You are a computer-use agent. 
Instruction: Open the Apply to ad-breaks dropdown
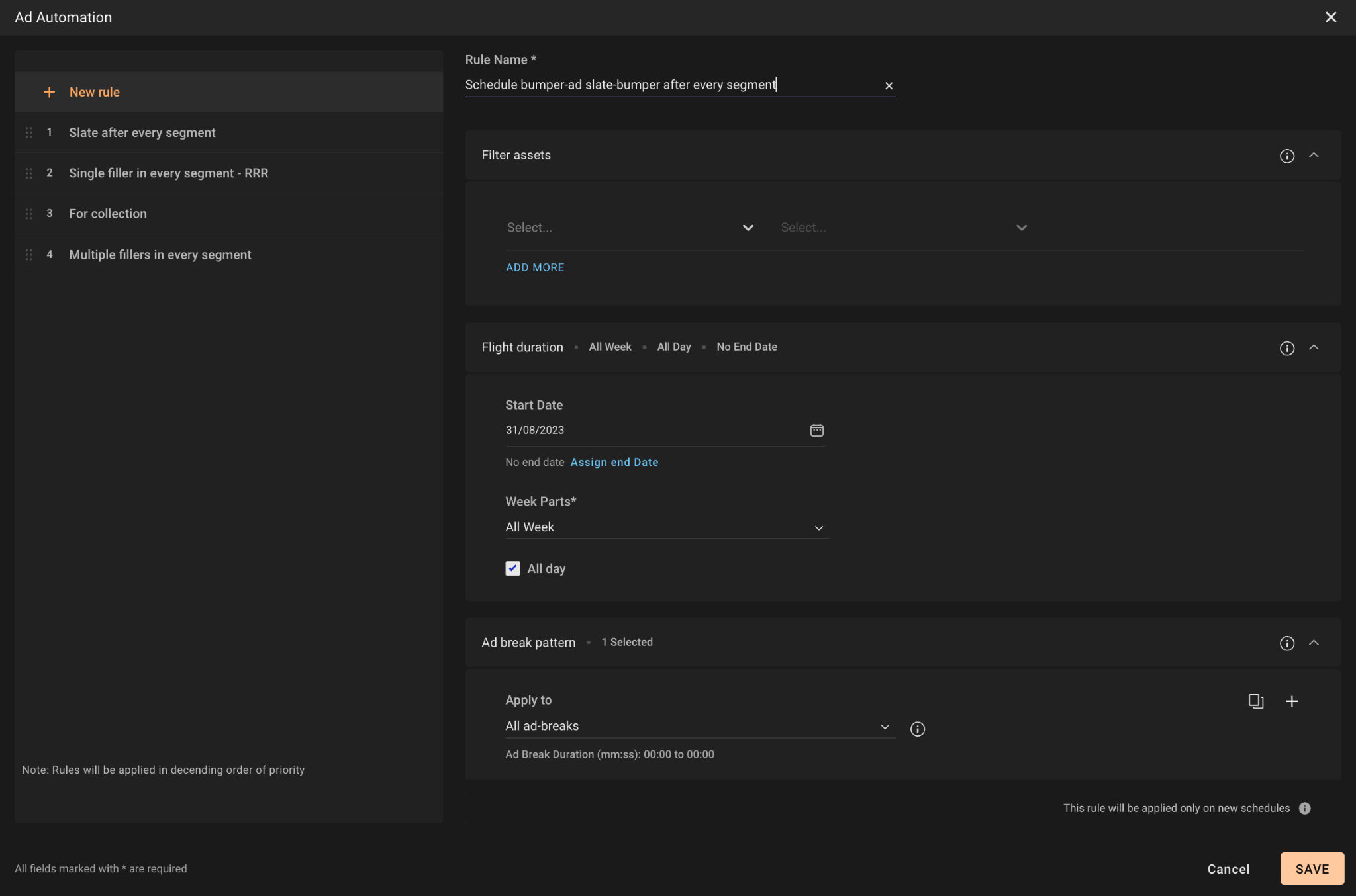699,726
